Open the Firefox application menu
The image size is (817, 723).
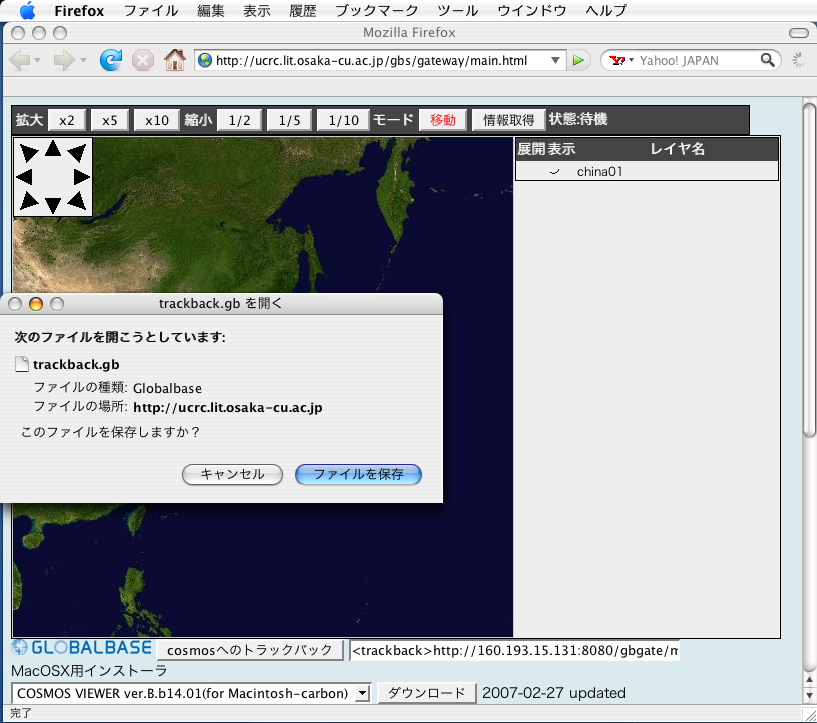coord(79,10)
